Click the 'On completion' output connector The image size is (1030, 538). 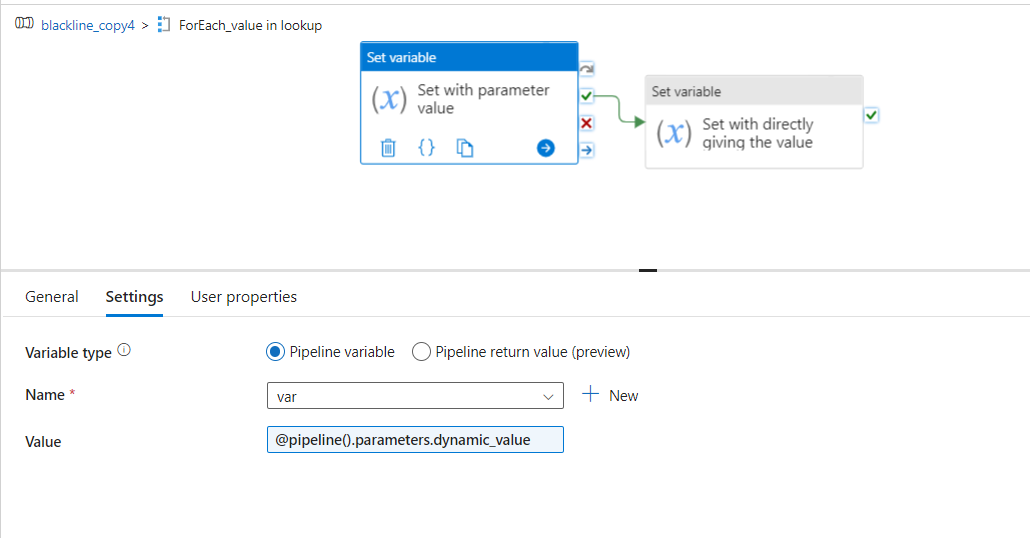pyautogui.click(x=587, y=150)
